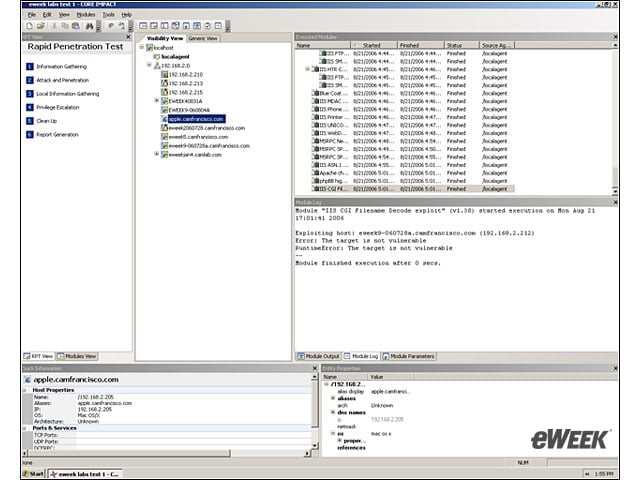This screenshot has height=480, width=640.
Task: Collapse the localhost tree node
Action: click(x=142, y=47)
